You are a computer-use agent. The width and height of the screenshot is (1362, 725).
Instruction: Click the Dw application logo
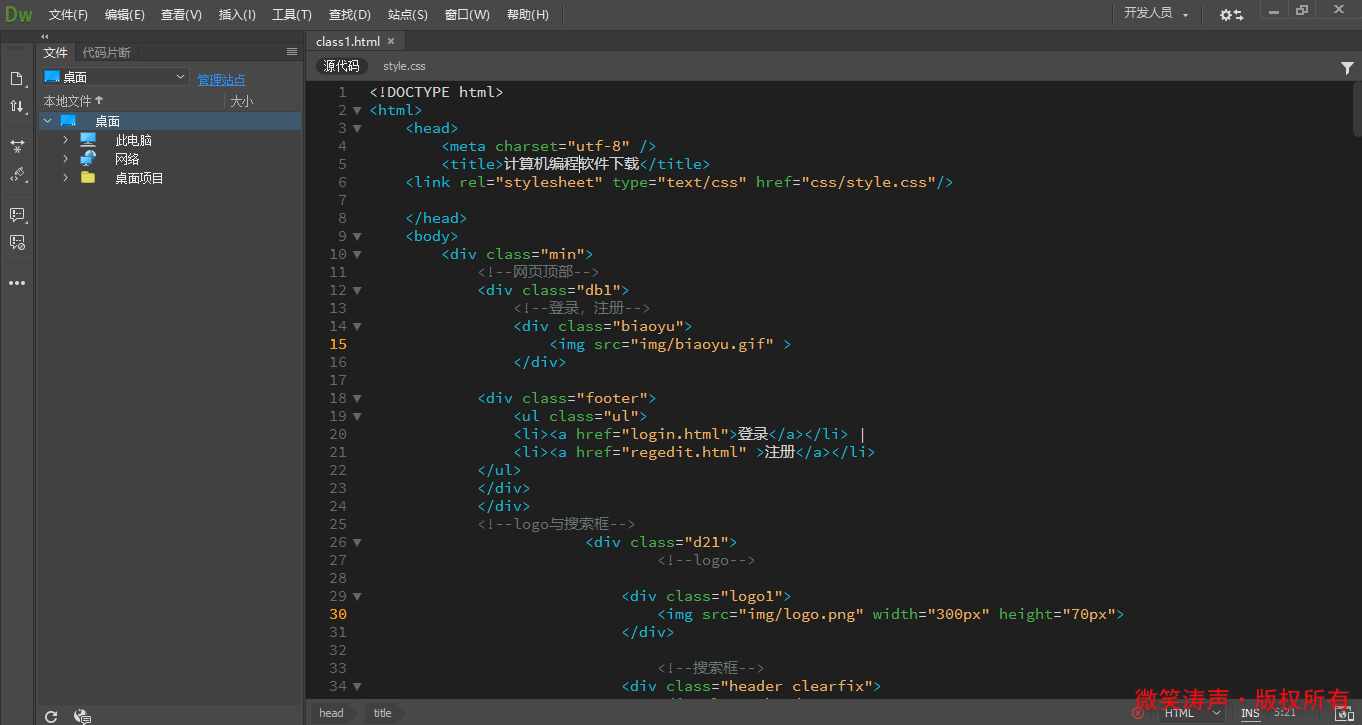click(x=18, y=14)
